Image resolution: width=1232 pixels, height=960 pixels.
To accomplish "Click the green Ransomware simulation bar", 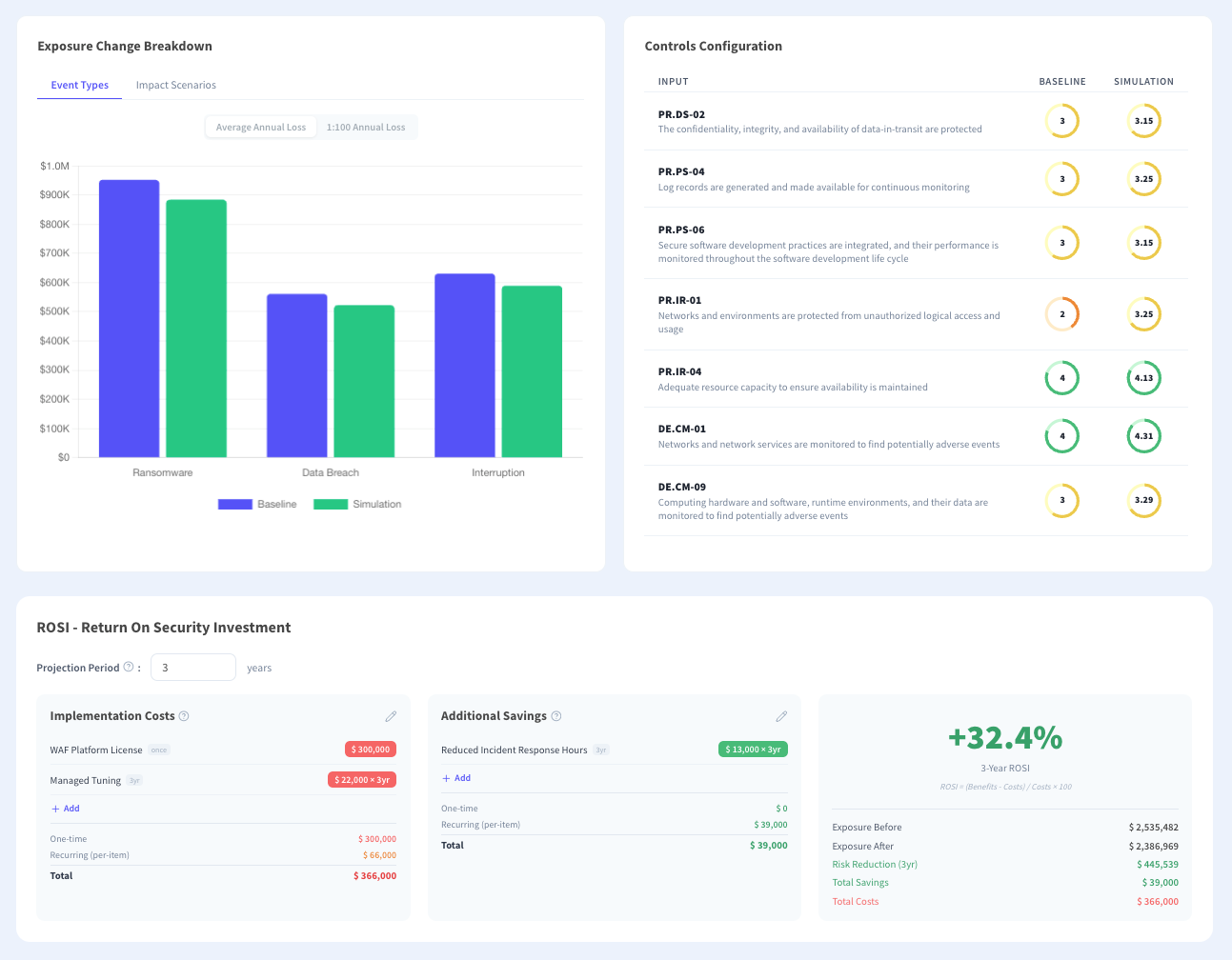I will pyautogui.click(x=196, y=329).
